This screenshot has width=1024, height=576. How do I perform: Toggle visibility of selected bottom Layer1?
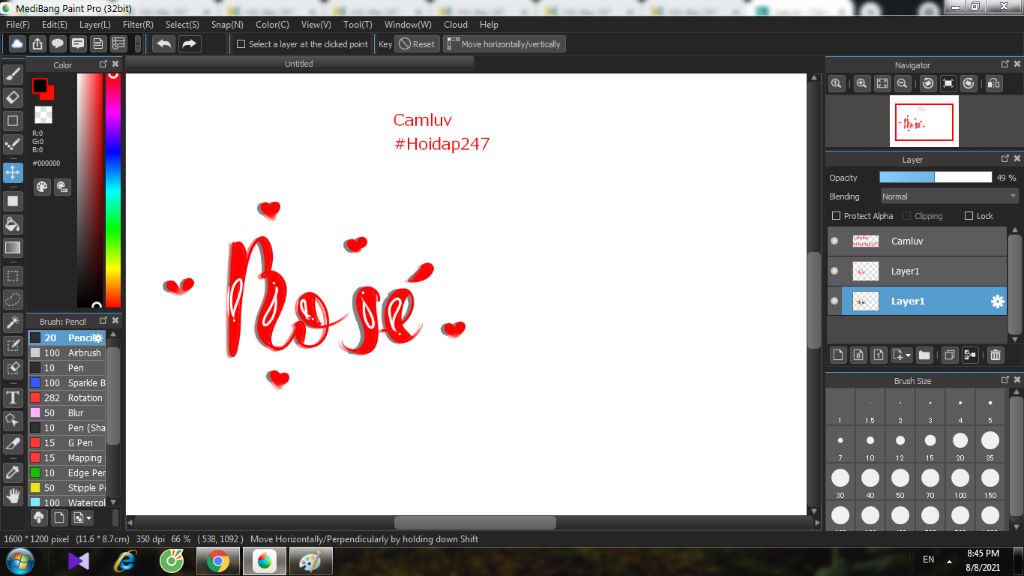click(x=835, y=301)
